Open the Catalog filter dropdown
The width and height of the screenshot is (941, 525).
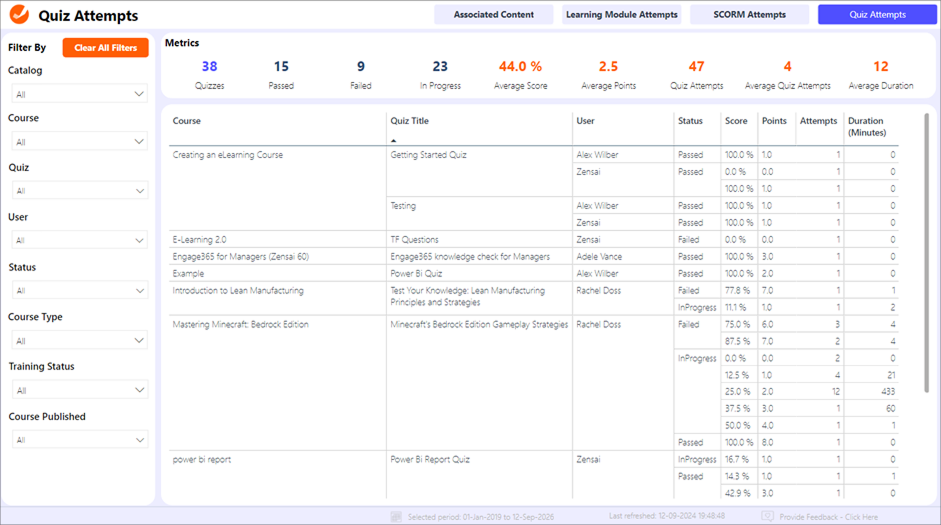[x=78, y=94]
